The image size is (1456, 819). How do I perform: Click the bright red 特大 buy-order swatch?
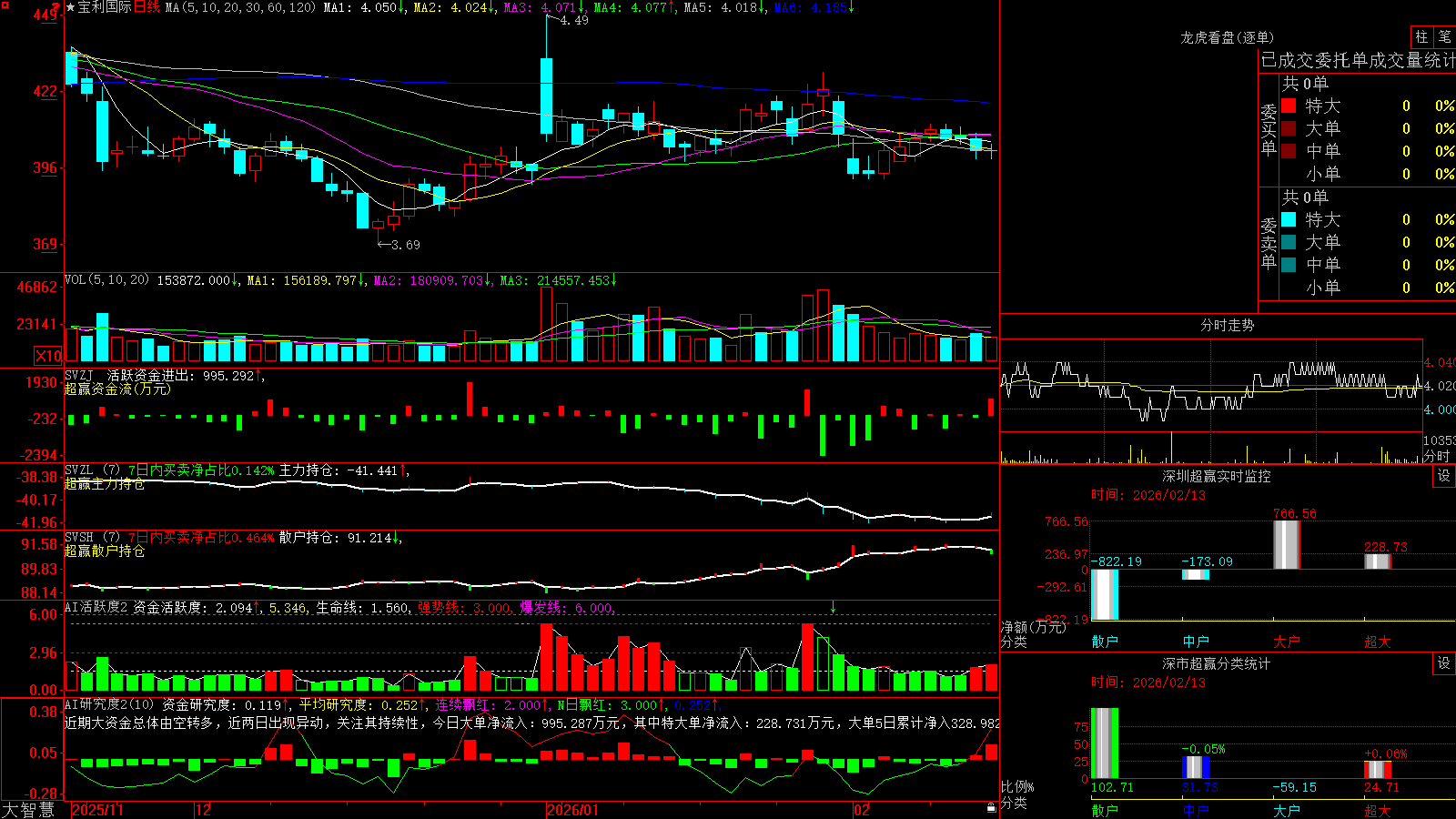coord(1289,106)
